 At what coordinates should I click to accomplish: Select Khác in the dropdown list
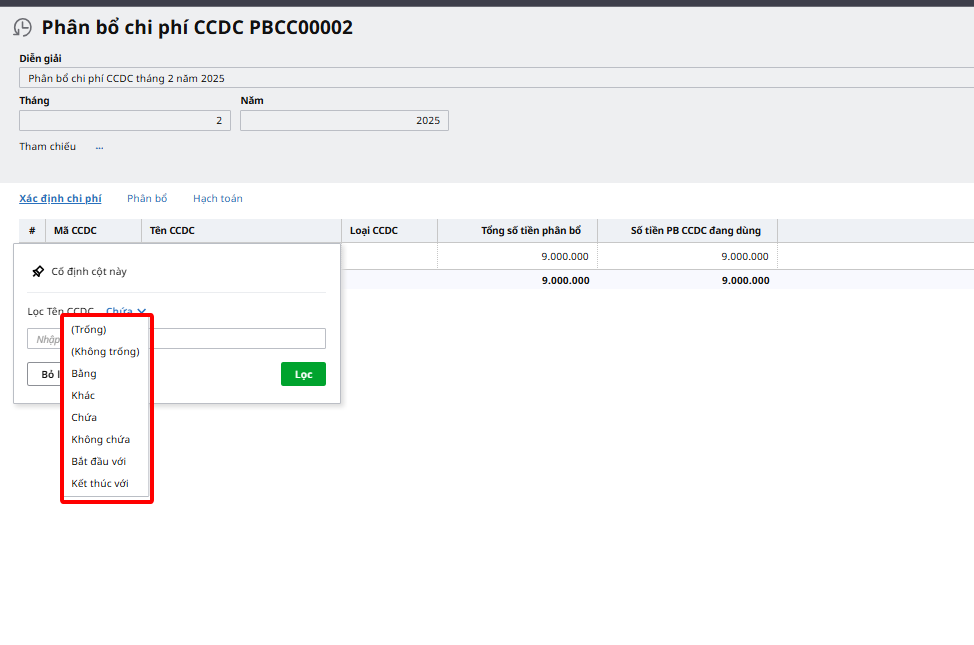(83, 395)
